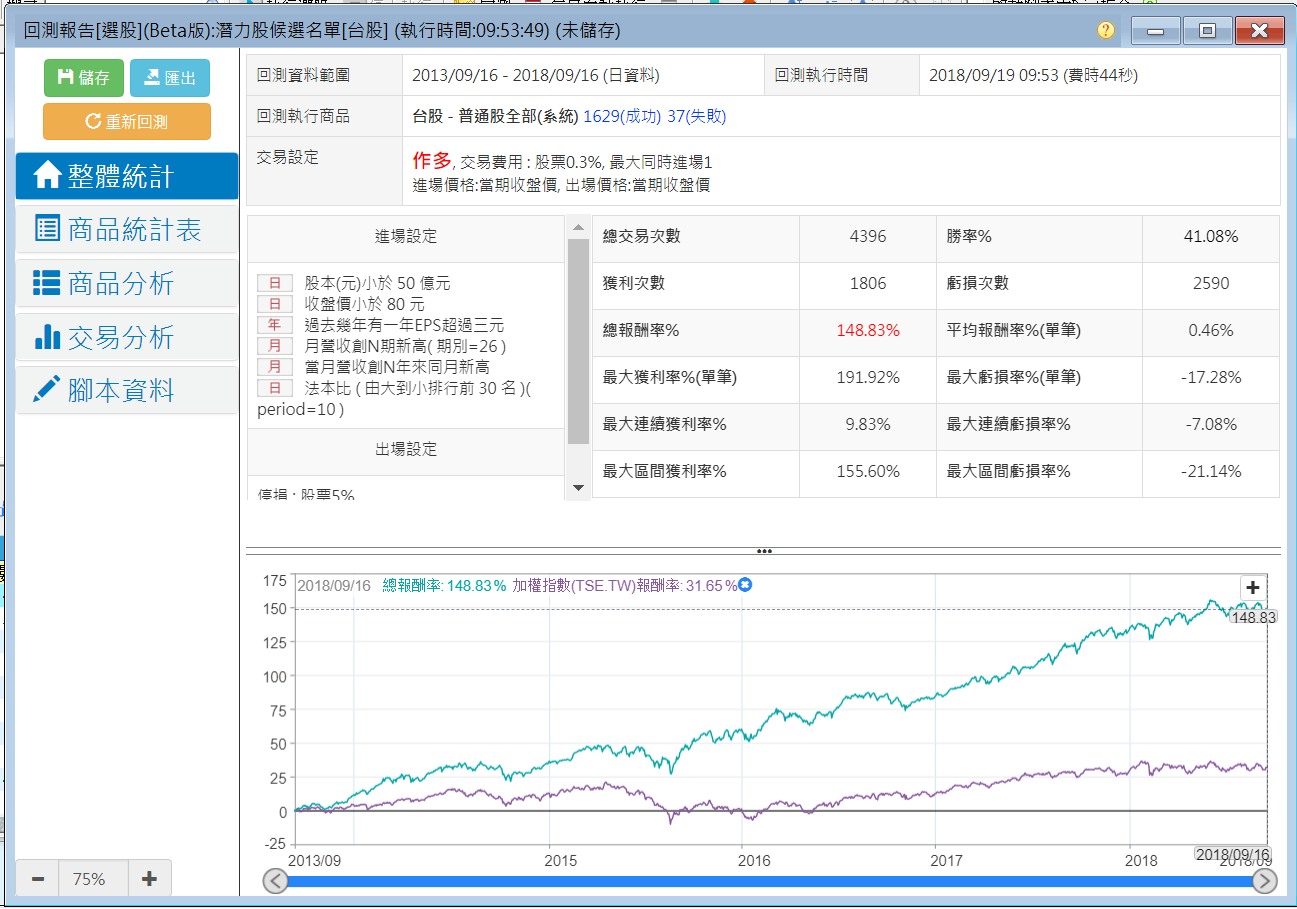This screenshot has height=909, width=1297.
Task: Select the 交易分析 tab
Action: point(127,338)
